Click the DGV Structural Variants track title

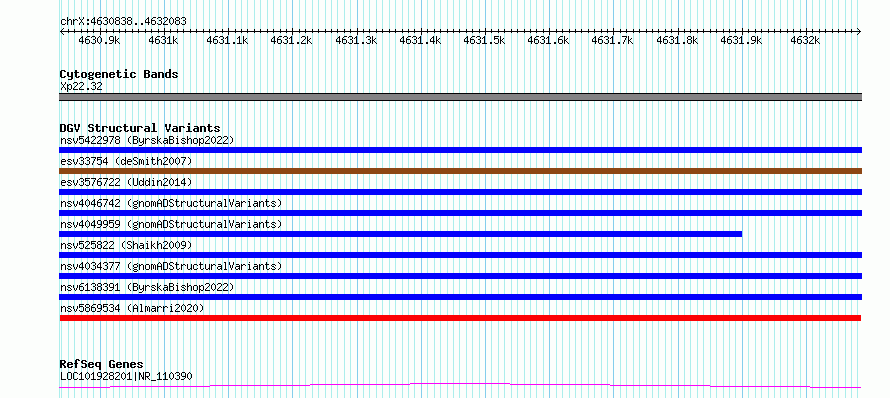pos(140,128)
